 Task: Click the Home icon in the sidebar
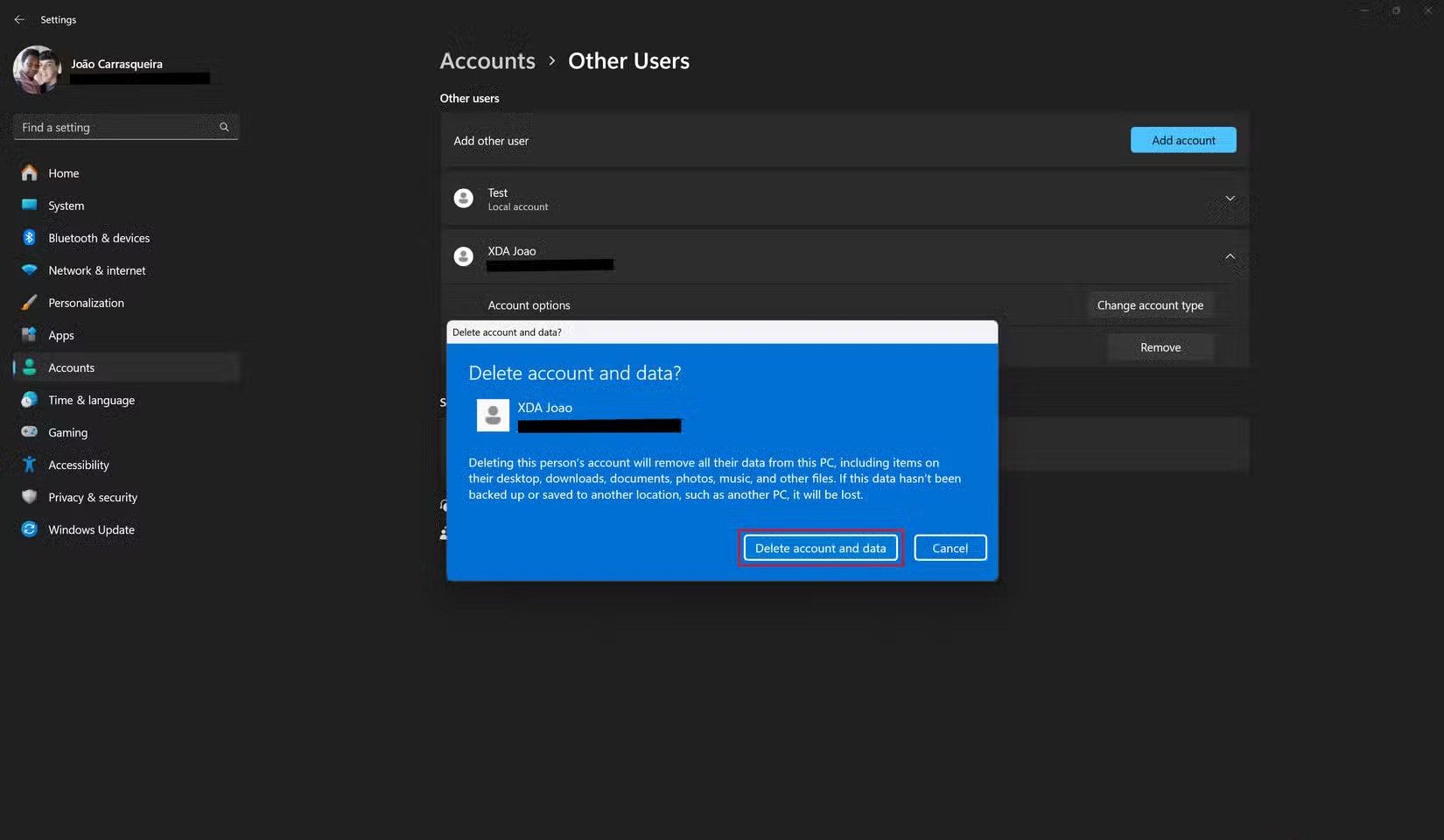pyautogui.click(x=29, y=172)
